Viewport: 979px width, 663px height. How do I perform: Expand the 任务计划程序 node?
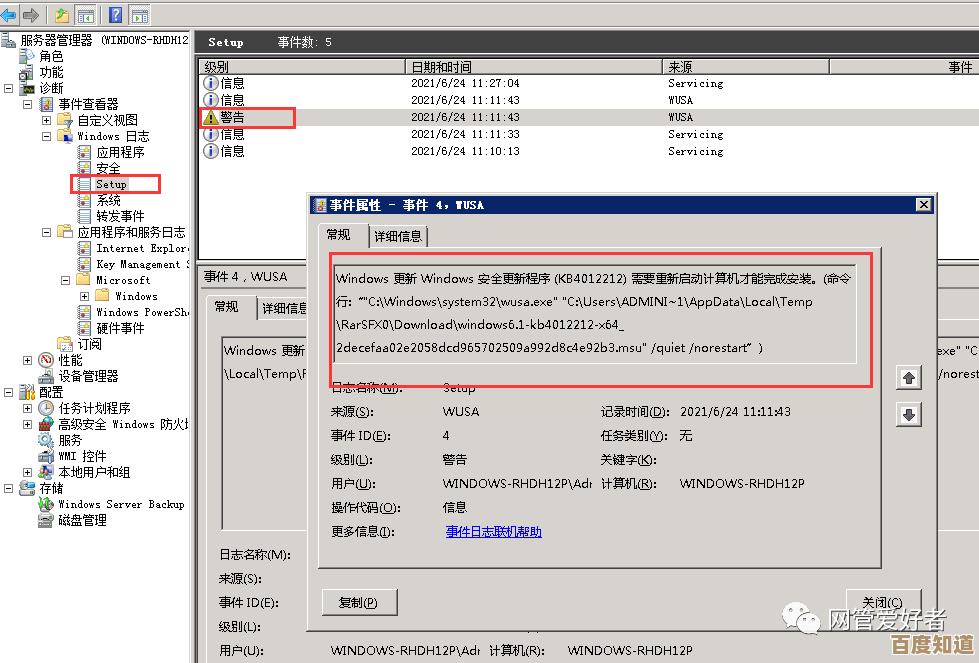pyautogui.click(x=28, y=408)
